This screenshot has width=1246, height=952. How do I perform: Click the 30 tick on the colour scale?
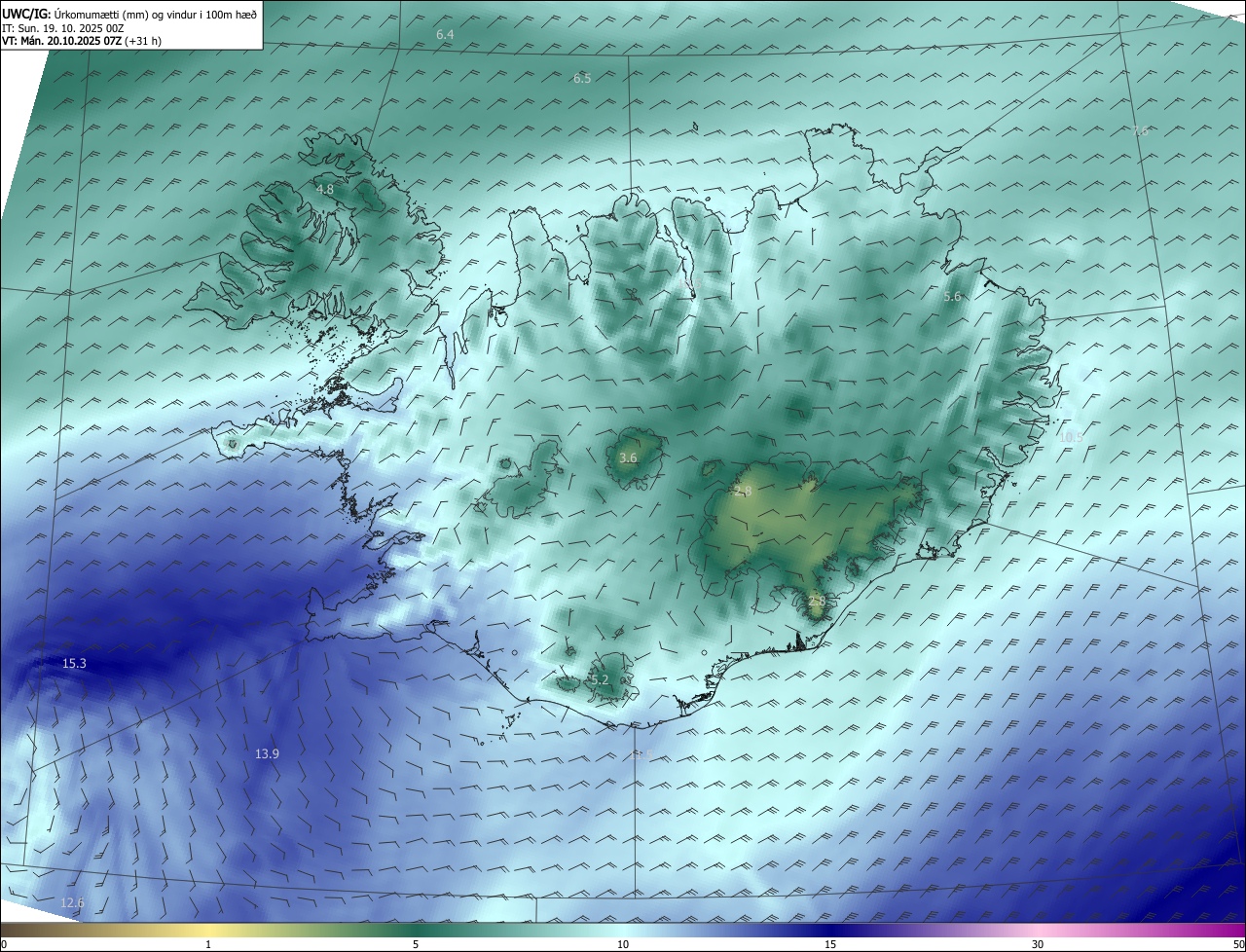(1038, 944)
